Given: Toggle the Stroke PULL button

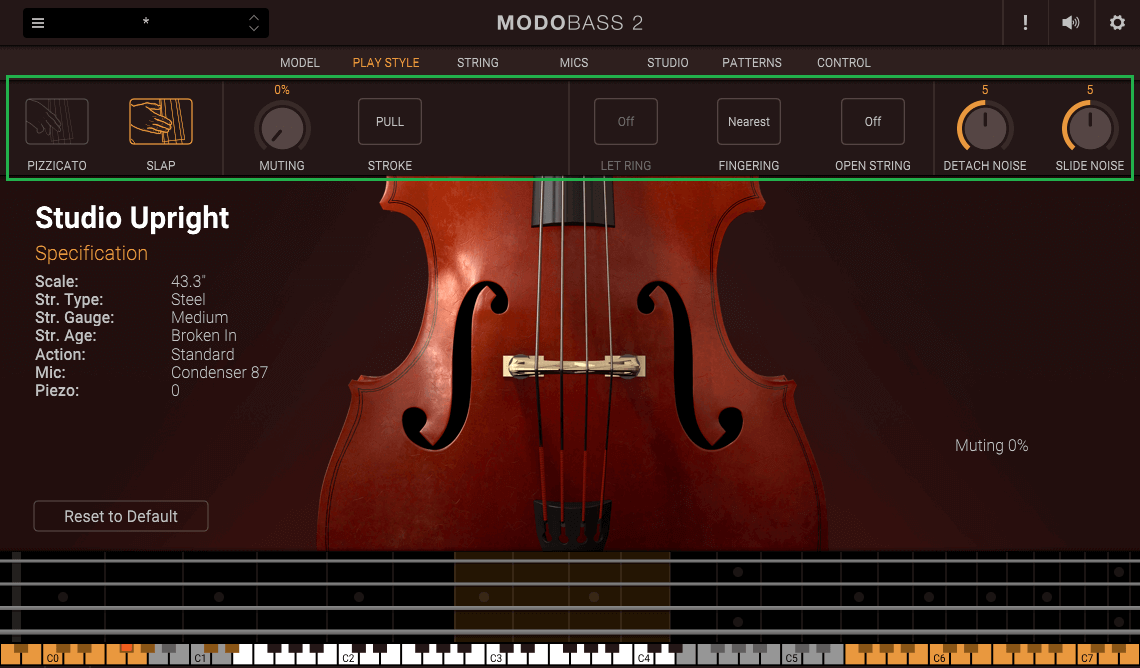Looking at the screenshot, I should tap(390, 121).
